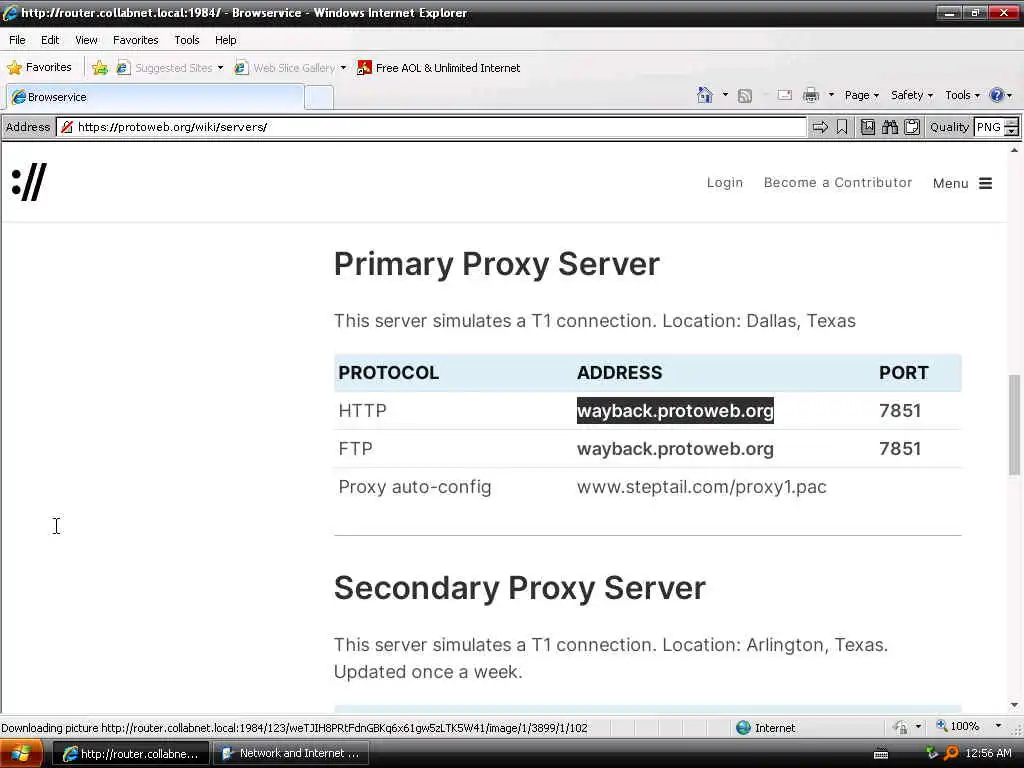1024x768 pixels.
Task: Click the FTP row wayback.protoweb.org address
Action: point(675,449)
